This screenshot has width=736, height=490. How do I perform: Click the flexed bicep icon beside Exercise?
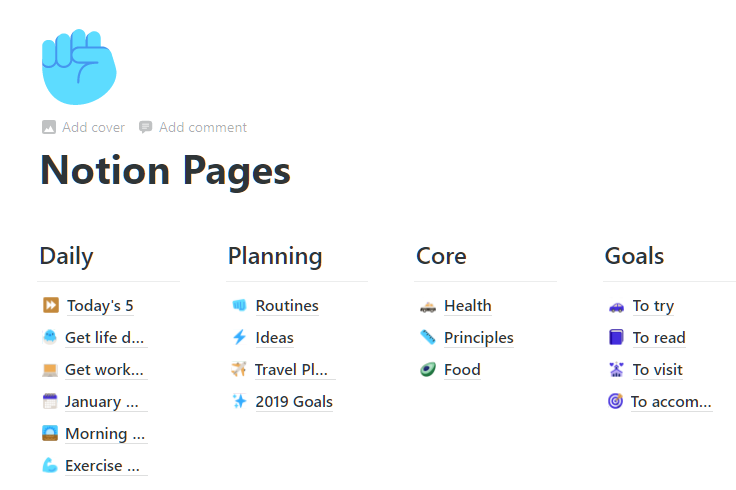[x=50, y=465]
